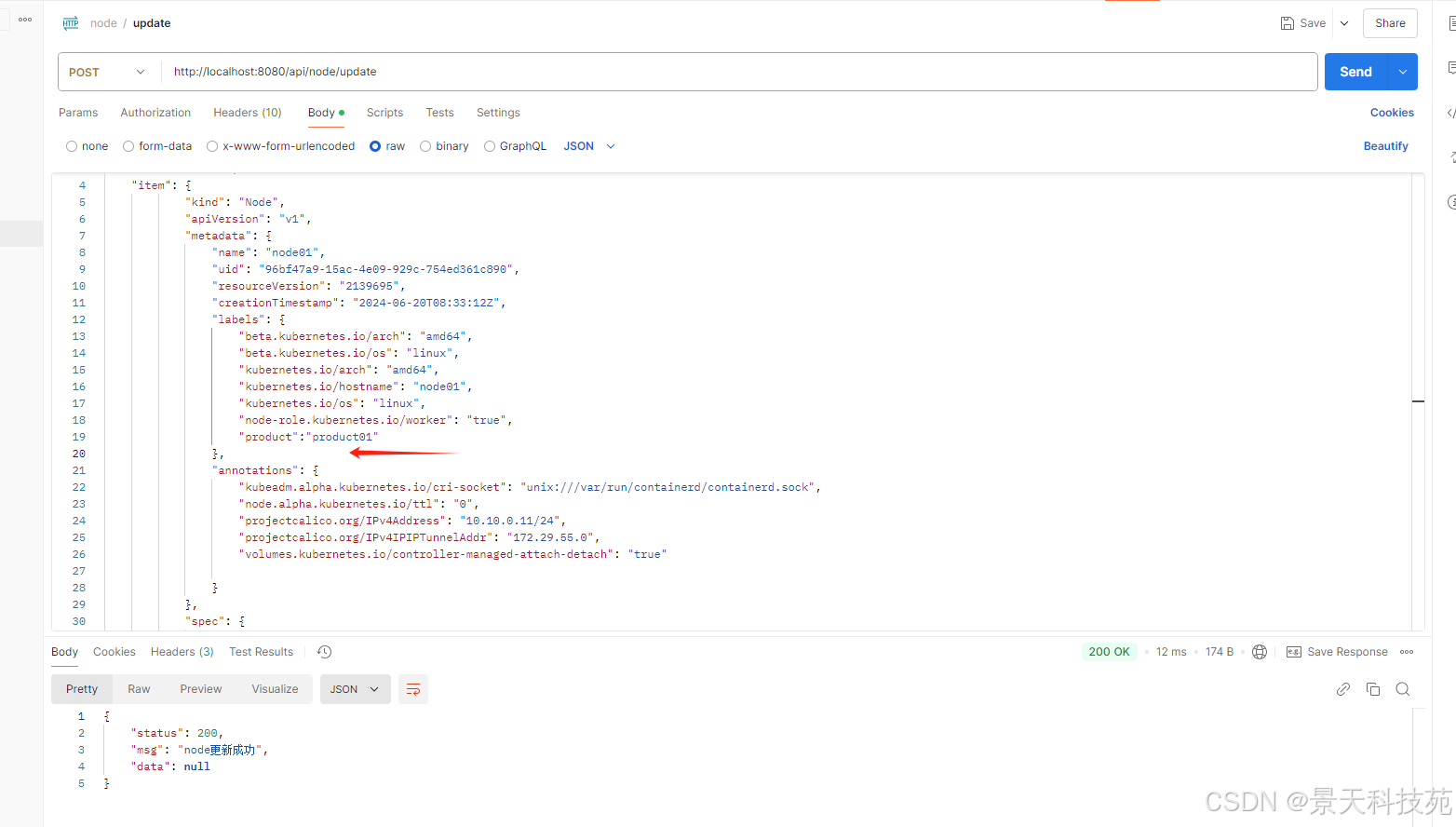1456x827 pixels.
Task: Beautify the JSON body
Action: click(x=1385, y=146)
